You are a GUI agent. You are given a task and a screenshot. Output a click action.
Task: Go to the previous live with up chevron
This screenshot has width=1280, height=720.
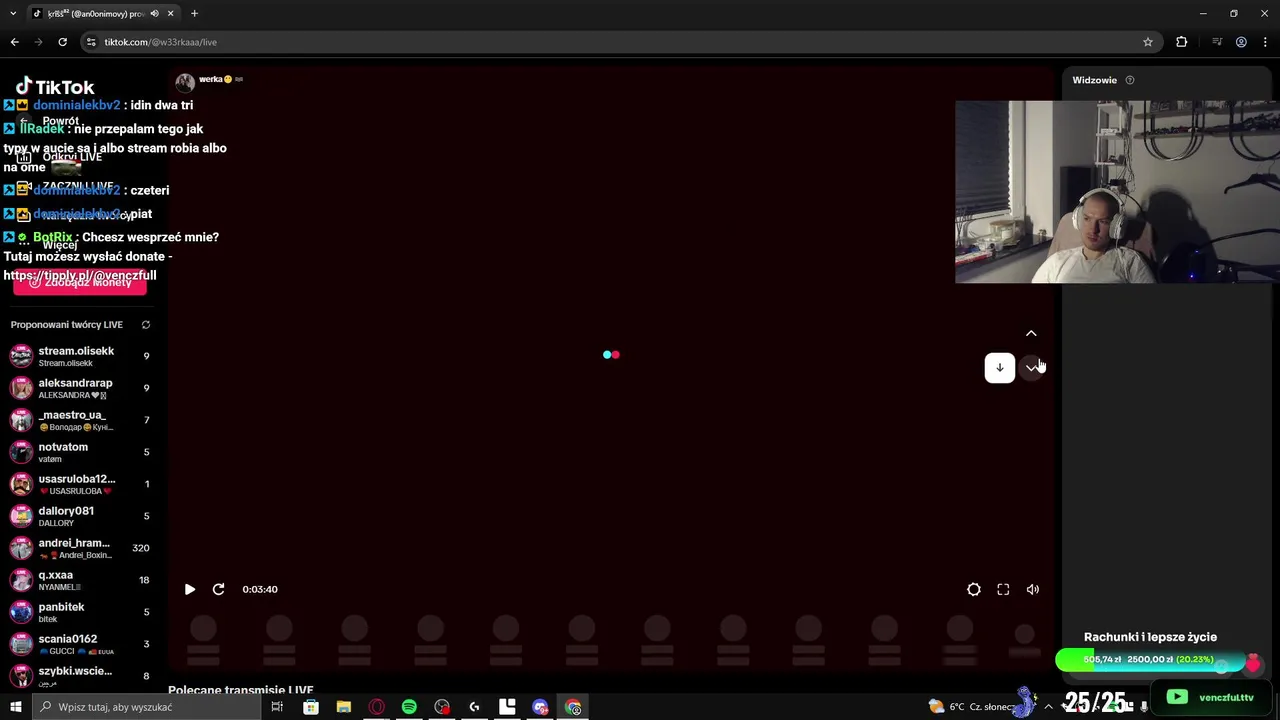(1031, 333)
